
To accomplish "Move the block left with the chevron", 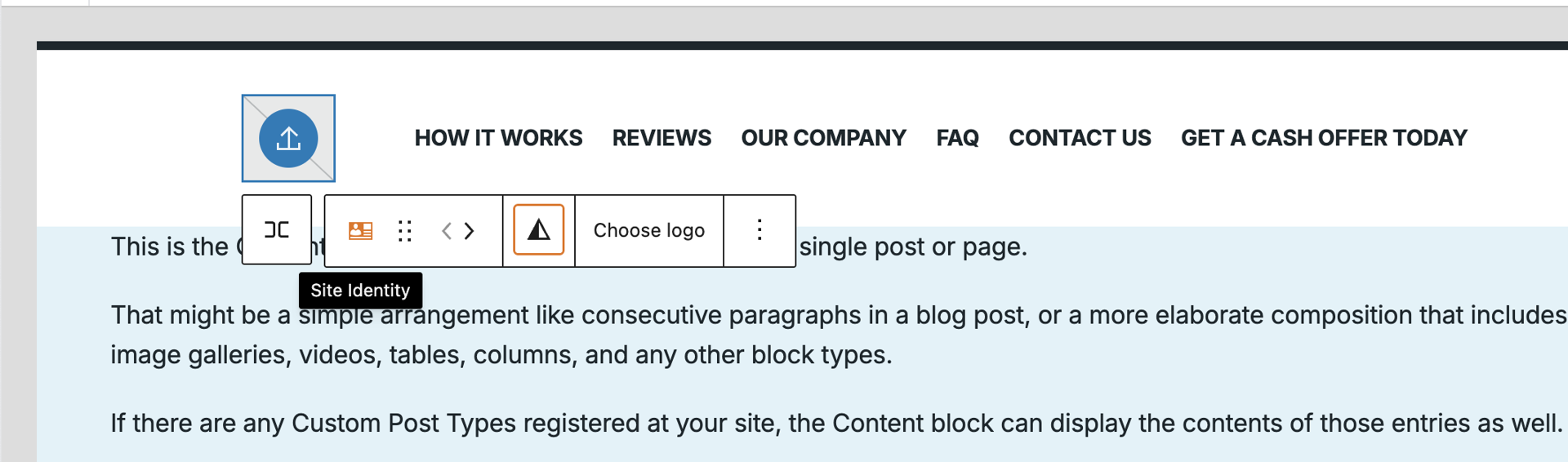I will [x=447, y=231].
